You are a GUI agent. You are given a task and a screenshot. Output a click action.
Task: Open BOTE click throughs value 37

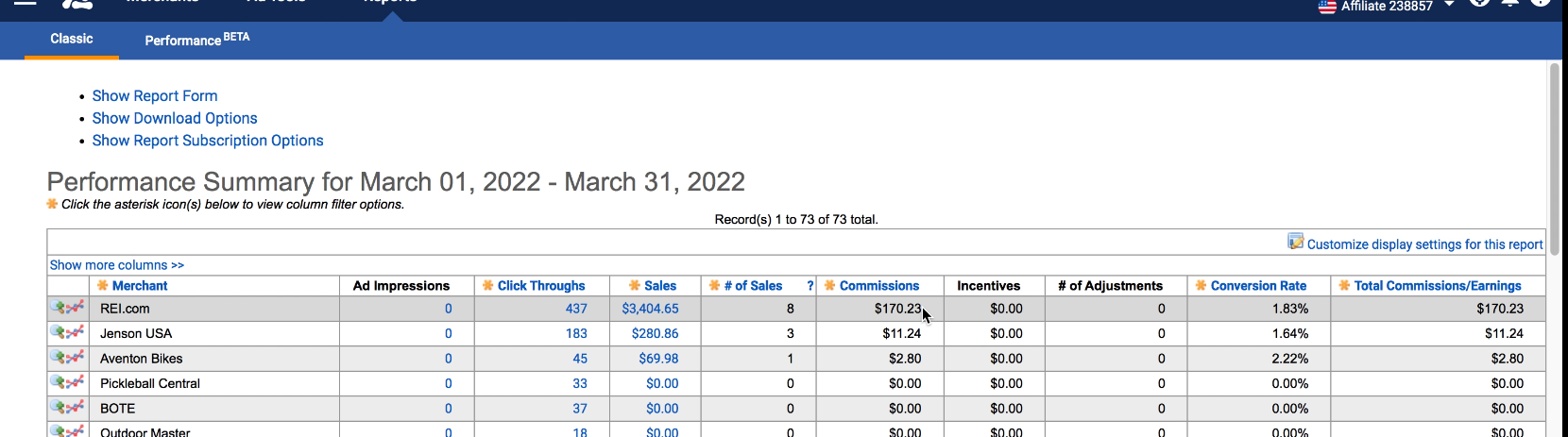[x=580, y=409]
